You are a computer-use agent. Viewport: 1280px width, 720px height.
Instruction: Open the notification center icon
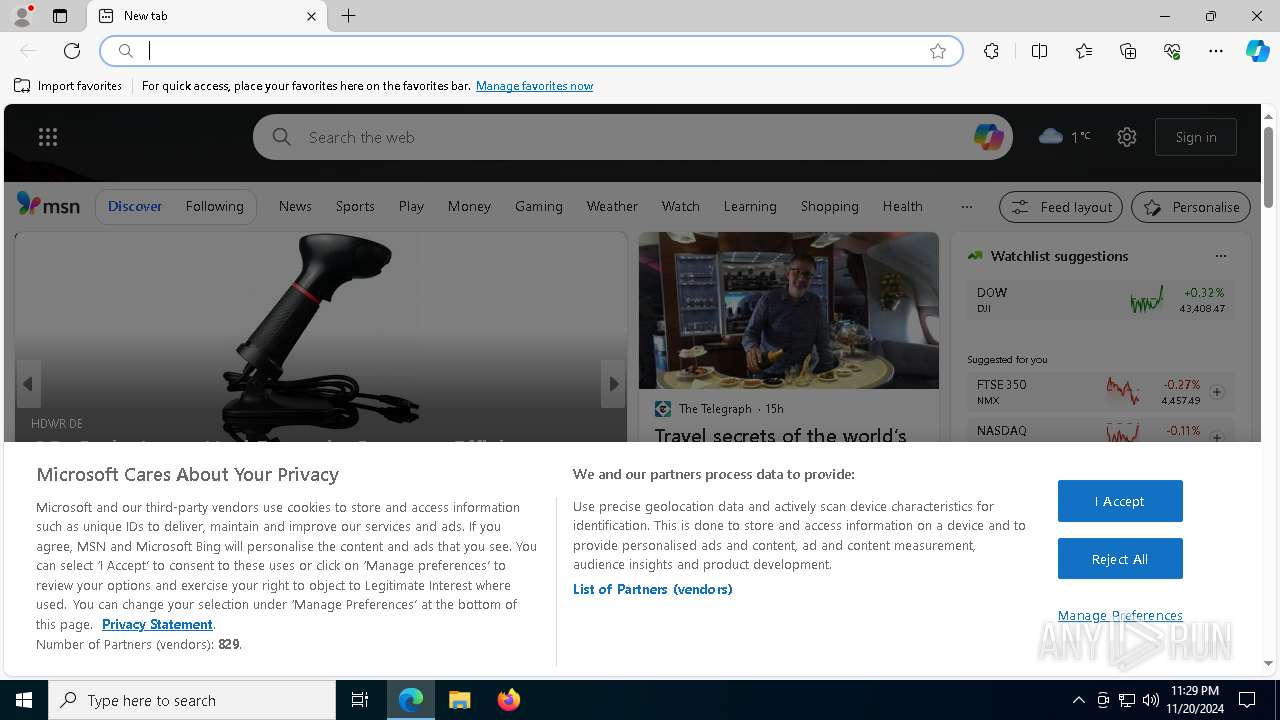point(1247,700)
